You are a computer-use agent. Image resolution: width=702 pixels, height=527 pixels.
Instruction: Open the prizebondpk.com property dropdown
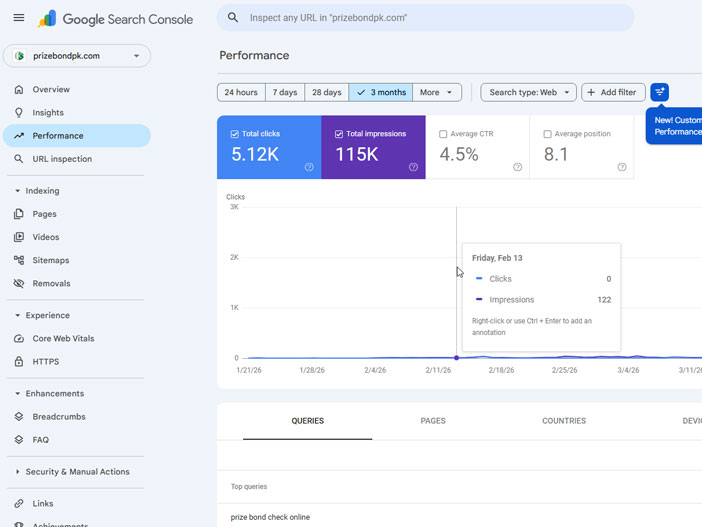point(77,56)
